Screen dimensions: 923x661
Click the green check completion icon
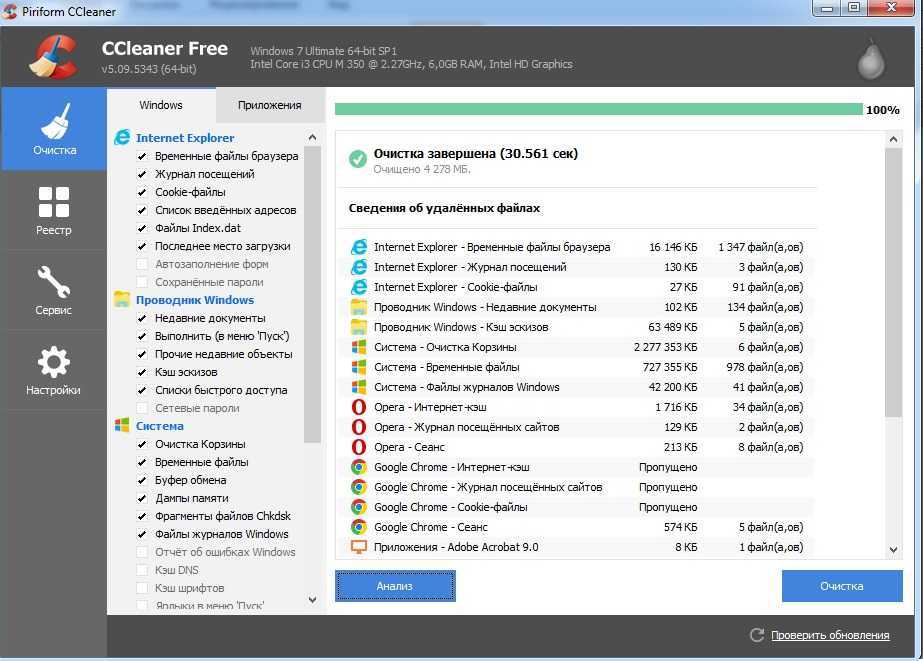click(x=357, y=159)
